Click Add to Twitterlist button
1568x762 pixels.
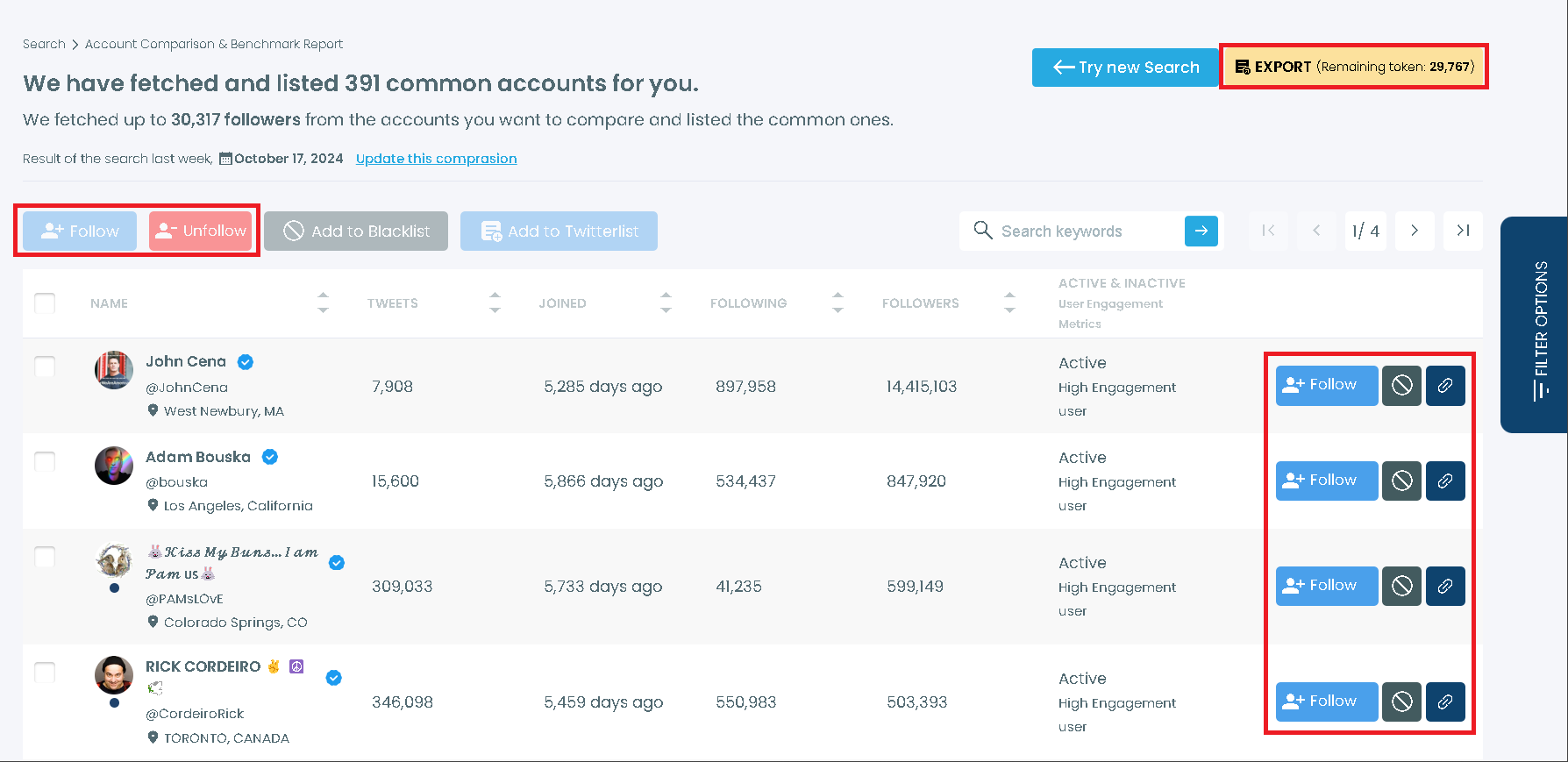pos(559,231)
